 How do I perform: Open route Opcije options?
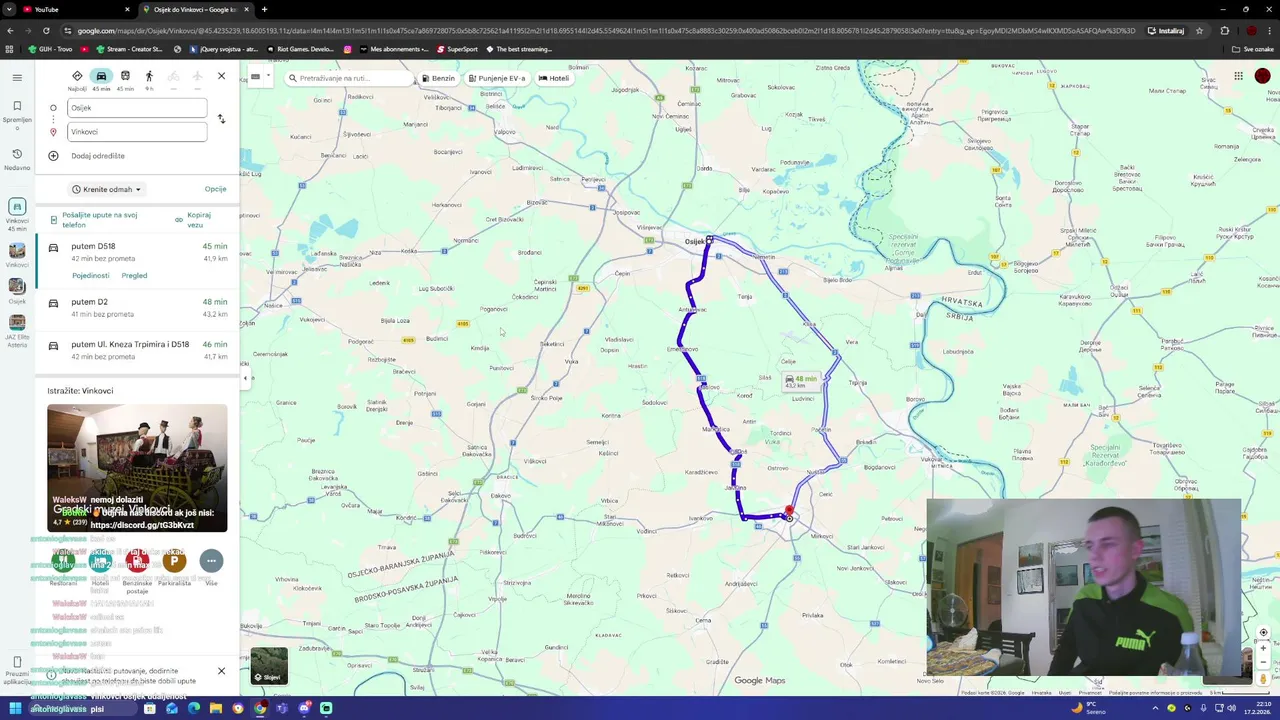tap(215, 189)
